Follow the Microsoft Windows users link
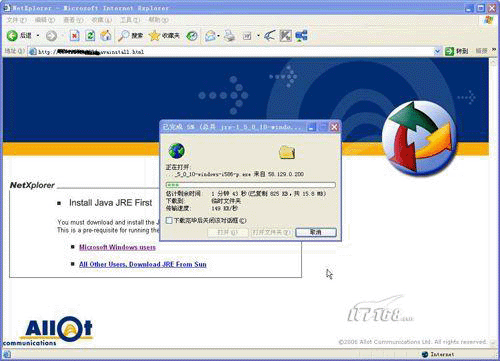This screenshot has width=500, height=361. (117, 247)
